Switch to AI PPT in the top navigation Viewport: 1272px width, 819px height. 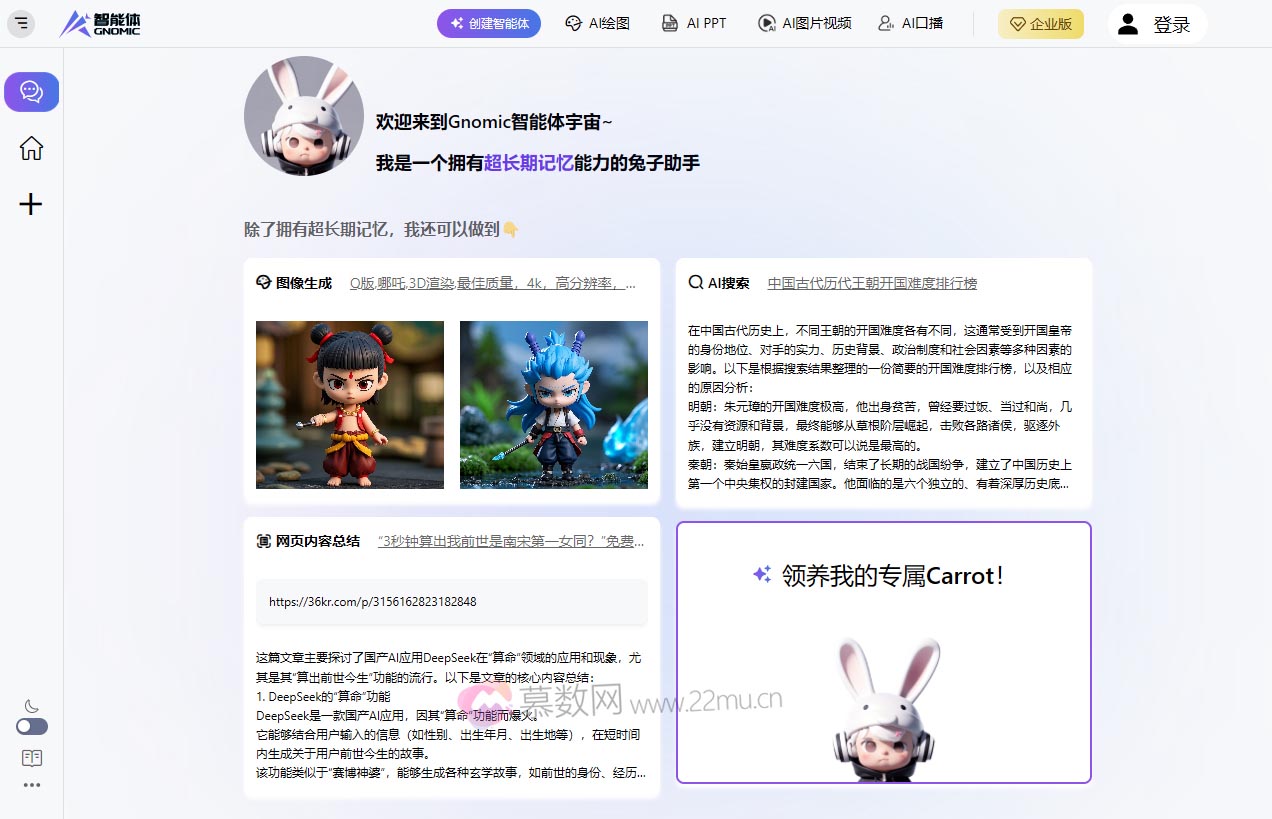[x=694, y=23]
